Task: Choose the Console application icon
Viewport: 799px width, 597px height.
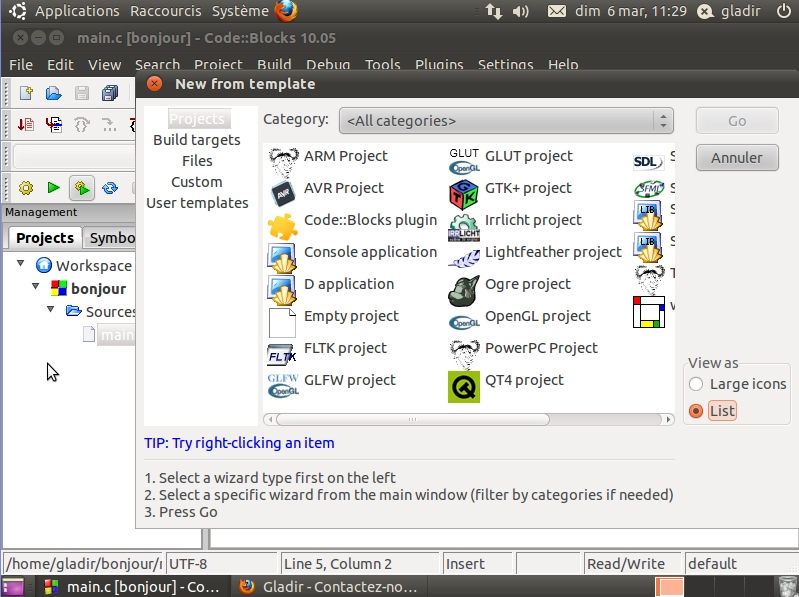Action: 283,254
